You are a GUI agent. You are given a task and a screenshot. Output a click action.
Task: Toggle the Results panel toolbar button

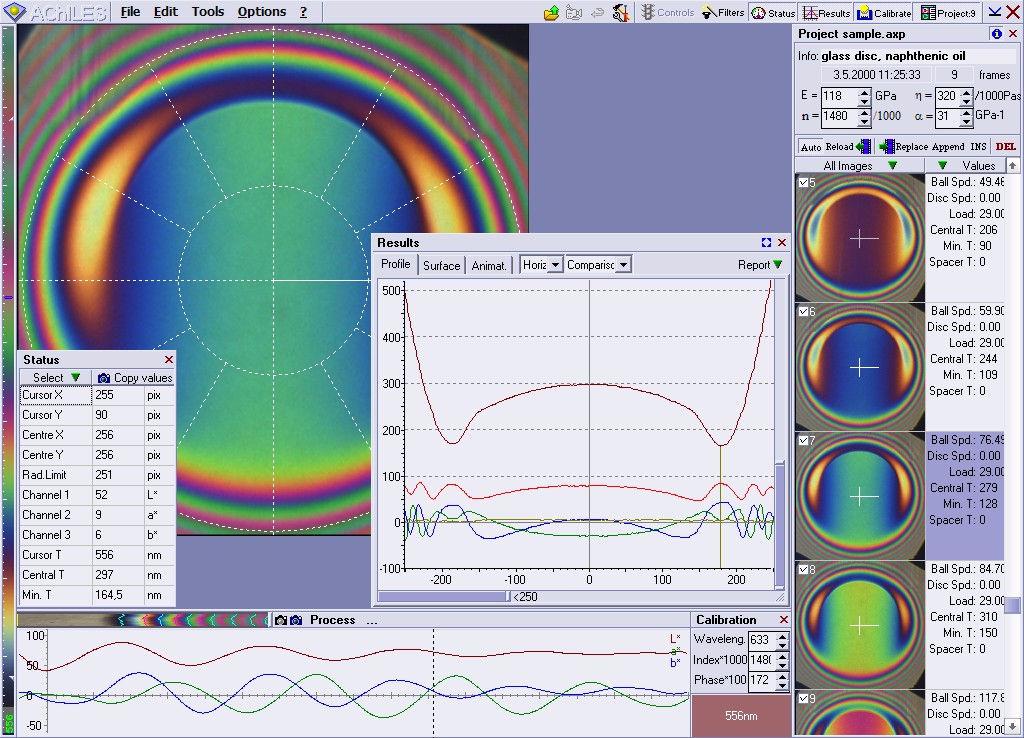(827, 12)
